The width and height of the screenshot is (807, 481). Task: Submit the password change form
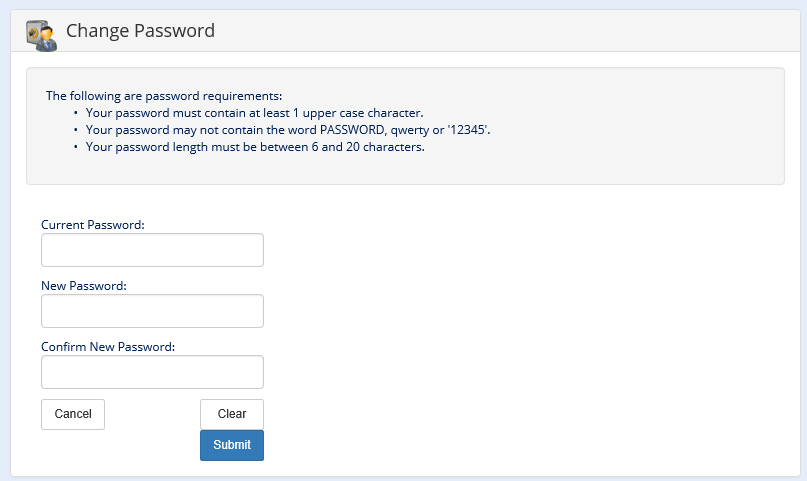tap(232, 445)
